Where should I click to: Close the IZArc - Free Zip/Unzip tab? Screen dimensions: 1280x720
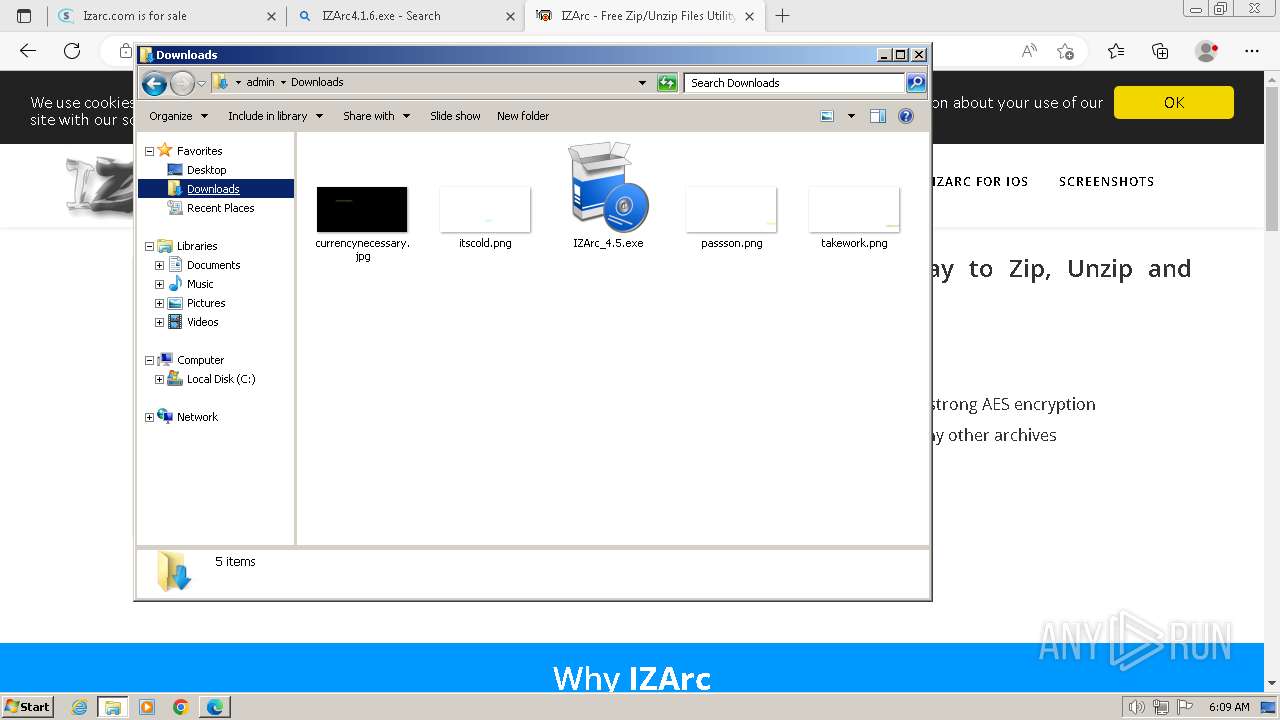(749, 16)
